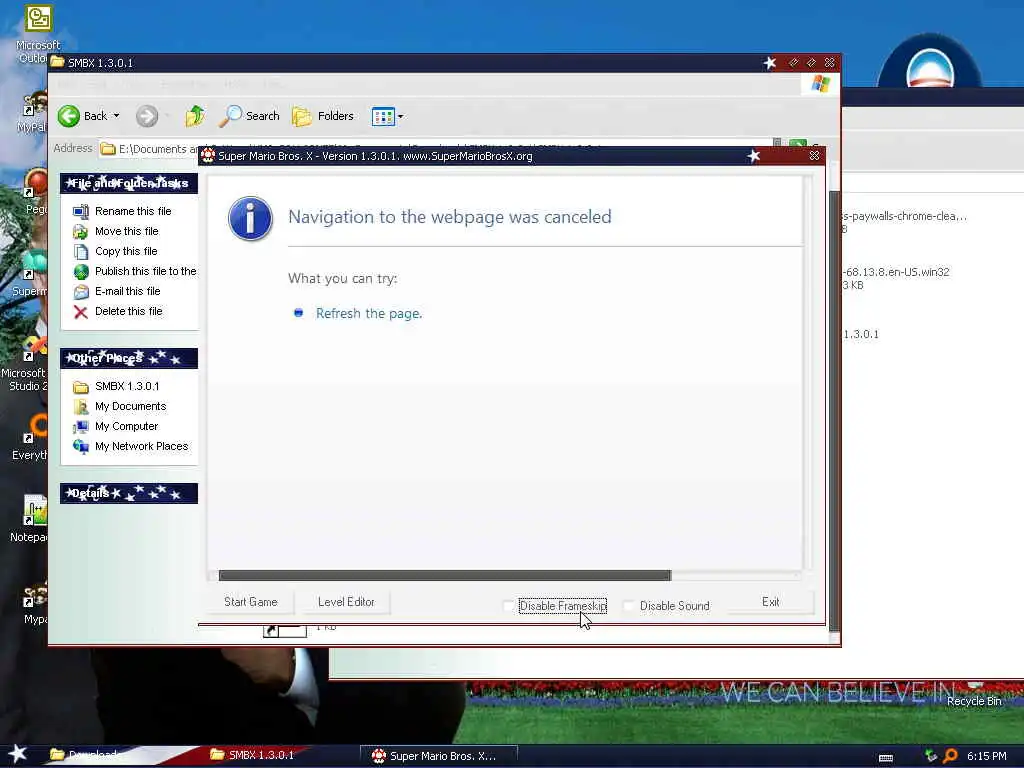
Task: Open My Network Places link
Action: coord(142,447)
